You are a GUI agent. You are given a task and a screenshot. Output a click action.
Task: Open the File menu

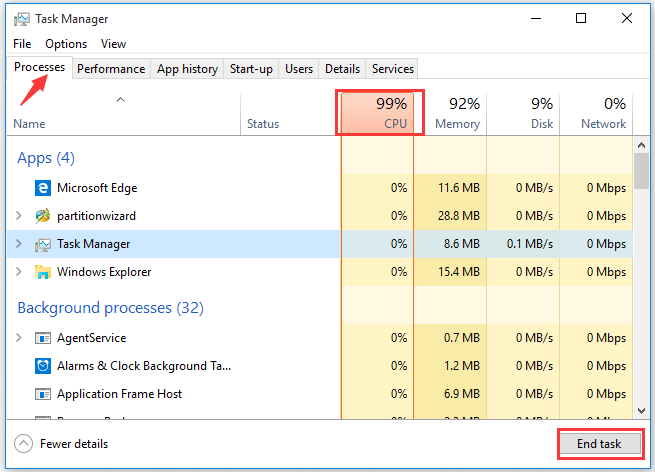[x=22, y=44]
